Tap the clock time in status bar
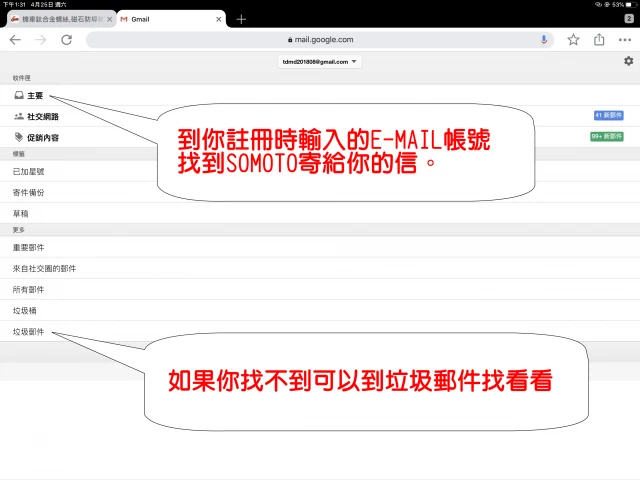Viewport: 640px width, 480px height. tap(14, 4)
